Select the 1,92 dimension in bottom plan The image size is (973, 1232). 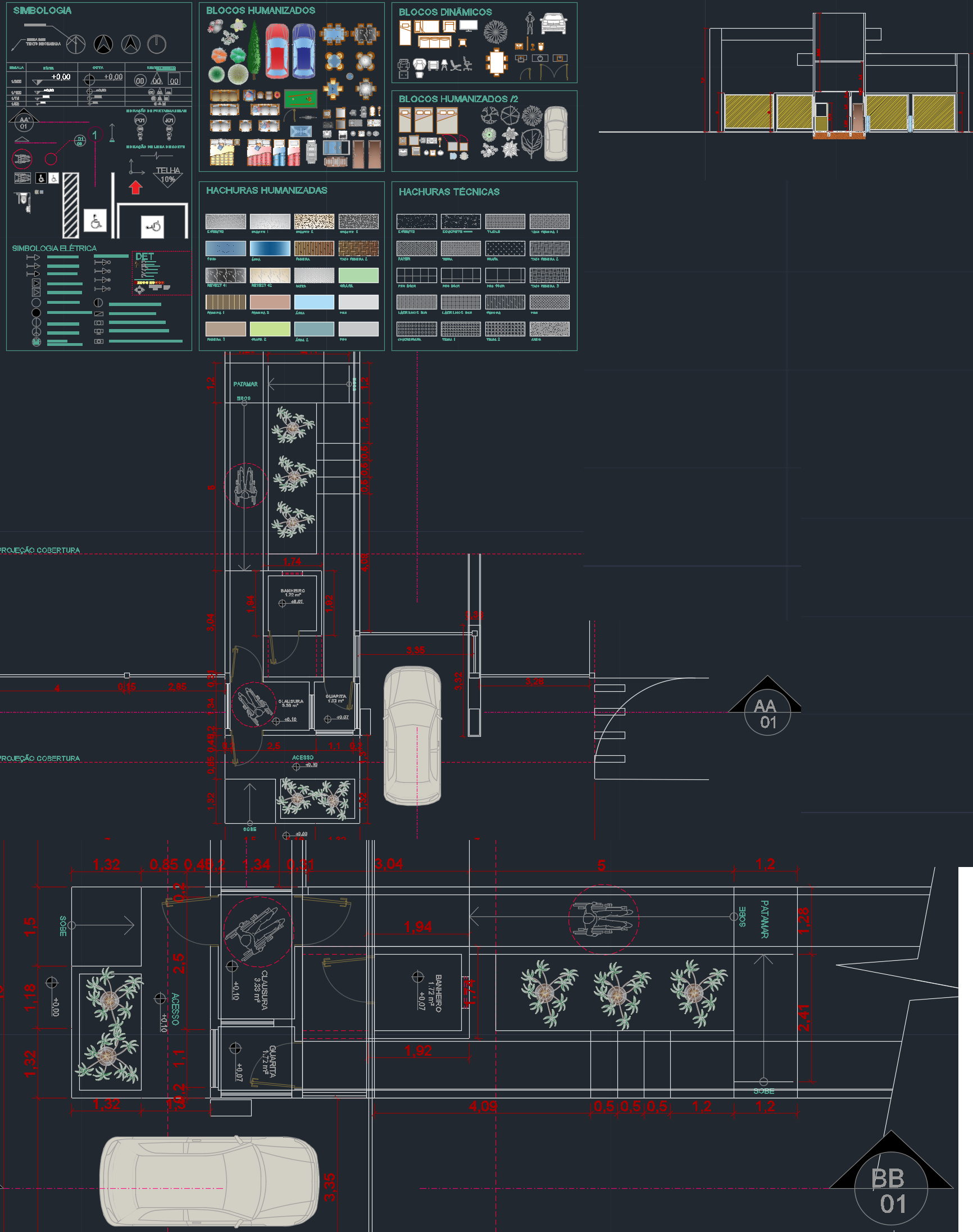click(x=417, y=1051)
